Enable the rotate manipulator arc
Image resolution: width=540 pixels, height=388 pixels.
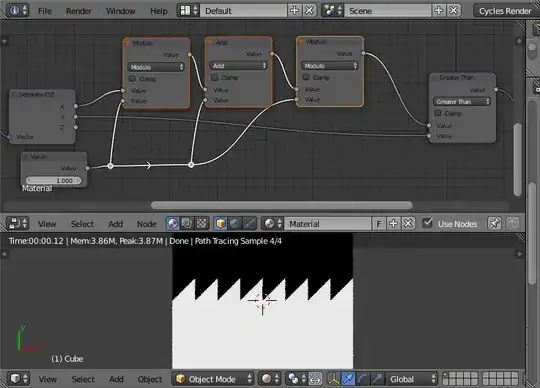click(363, 379)
